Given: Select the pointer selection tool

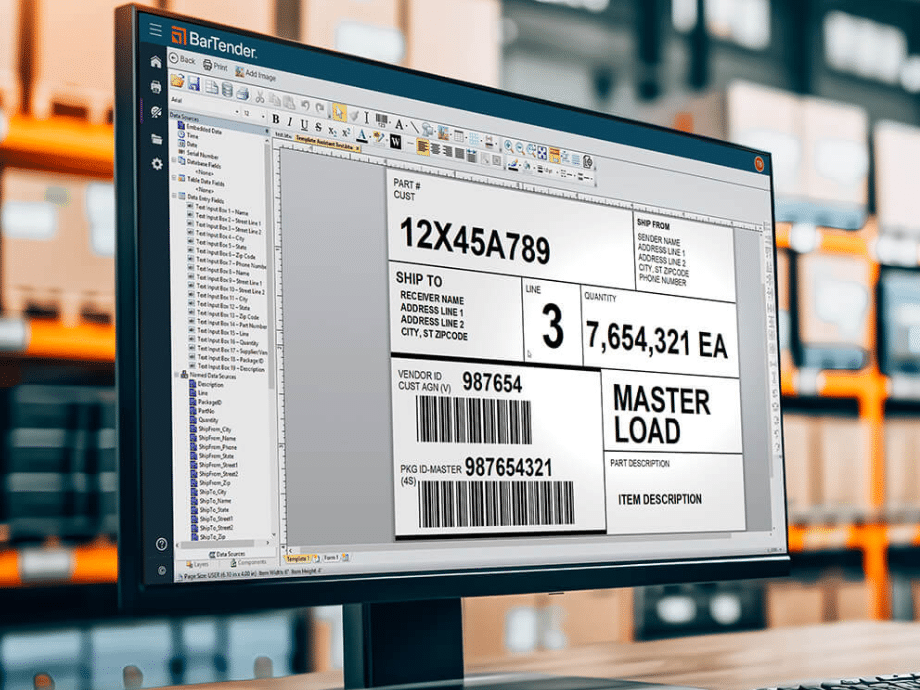Looking at the screenshot, I should 340,113.
